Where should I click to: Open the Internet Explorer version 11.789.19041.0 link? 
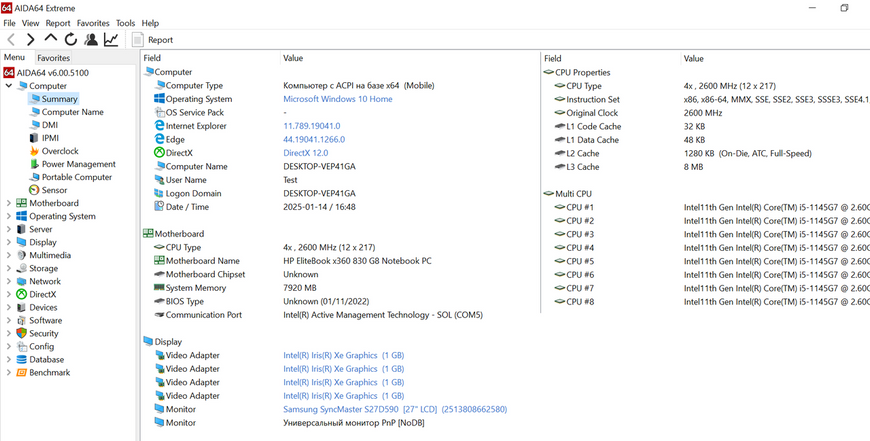[312, 126]
